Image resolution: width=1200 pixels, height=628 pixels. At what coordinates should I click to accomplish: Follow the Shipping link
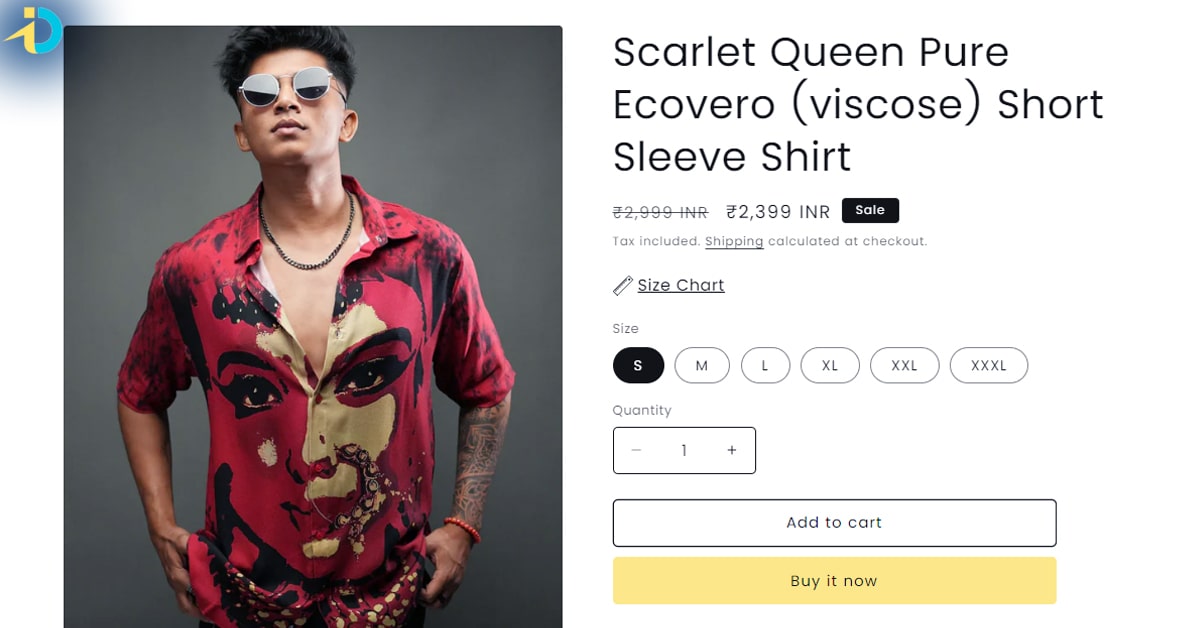[734, 242]
